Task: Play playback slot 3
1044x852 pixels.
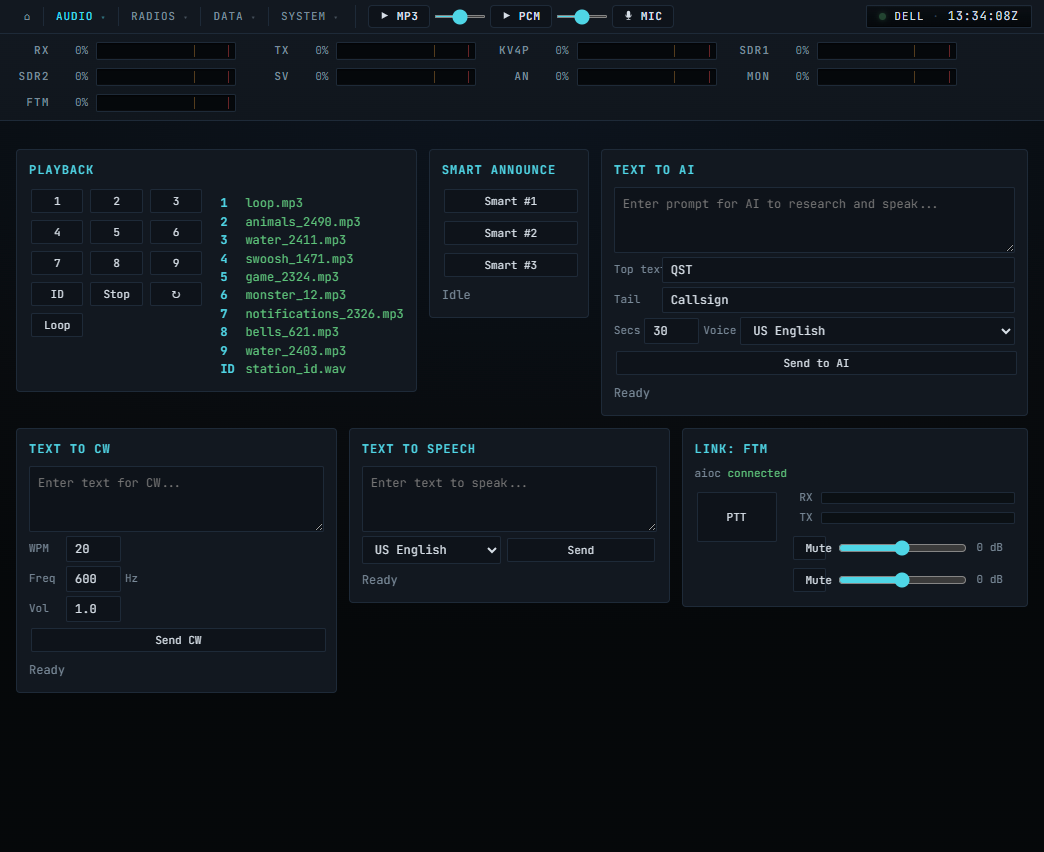Action: pos(176,201)
